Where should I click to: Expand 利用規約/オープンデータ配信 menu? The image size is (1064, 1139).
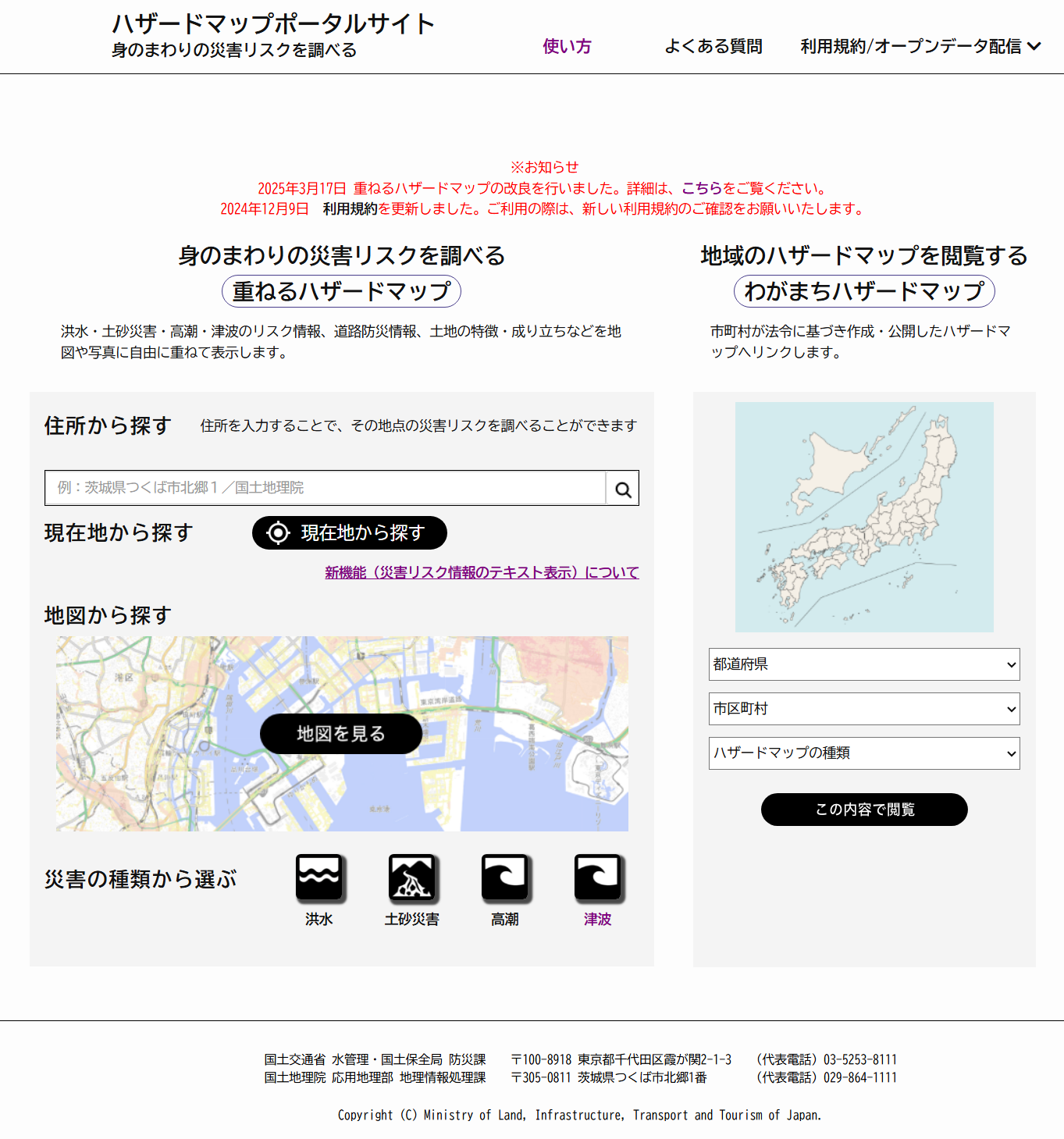[x=920, y=47]
